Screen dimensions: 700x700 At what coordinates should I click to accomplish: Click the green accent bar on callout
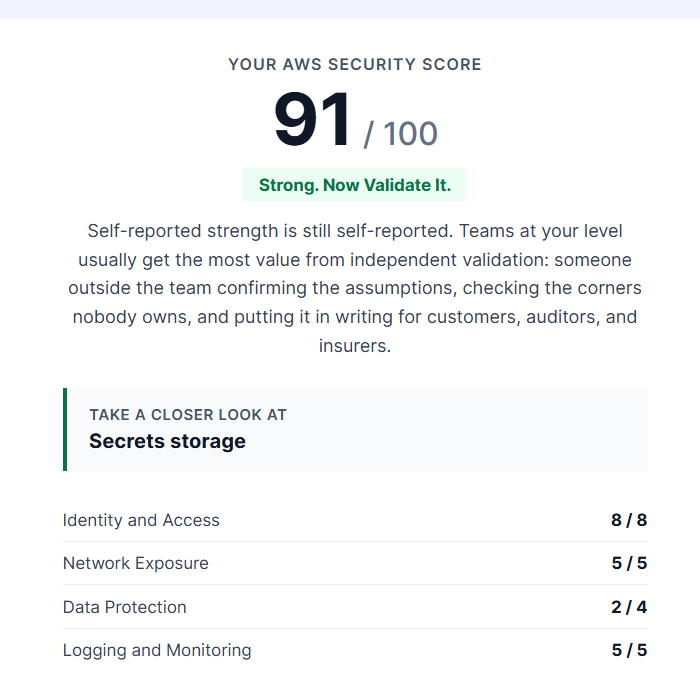(x=65, y=429)
